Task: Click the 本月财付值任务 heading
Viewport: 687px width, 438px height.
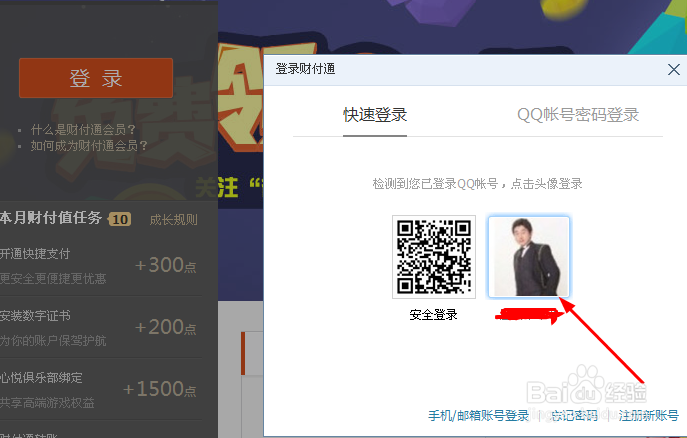Action: click(x=51, y=218)
